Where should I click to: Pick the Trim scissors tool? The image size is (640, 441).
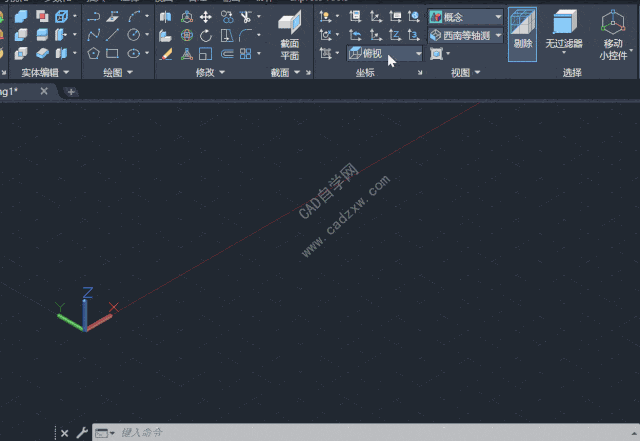pyautogui.click(x=246, y=17)
